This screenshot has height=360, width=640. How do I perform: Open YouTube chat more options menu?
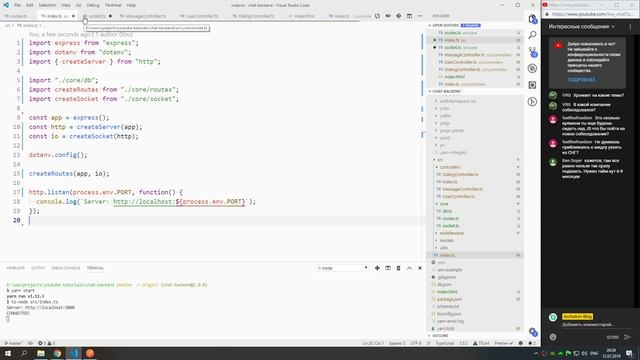coord(630,27)
